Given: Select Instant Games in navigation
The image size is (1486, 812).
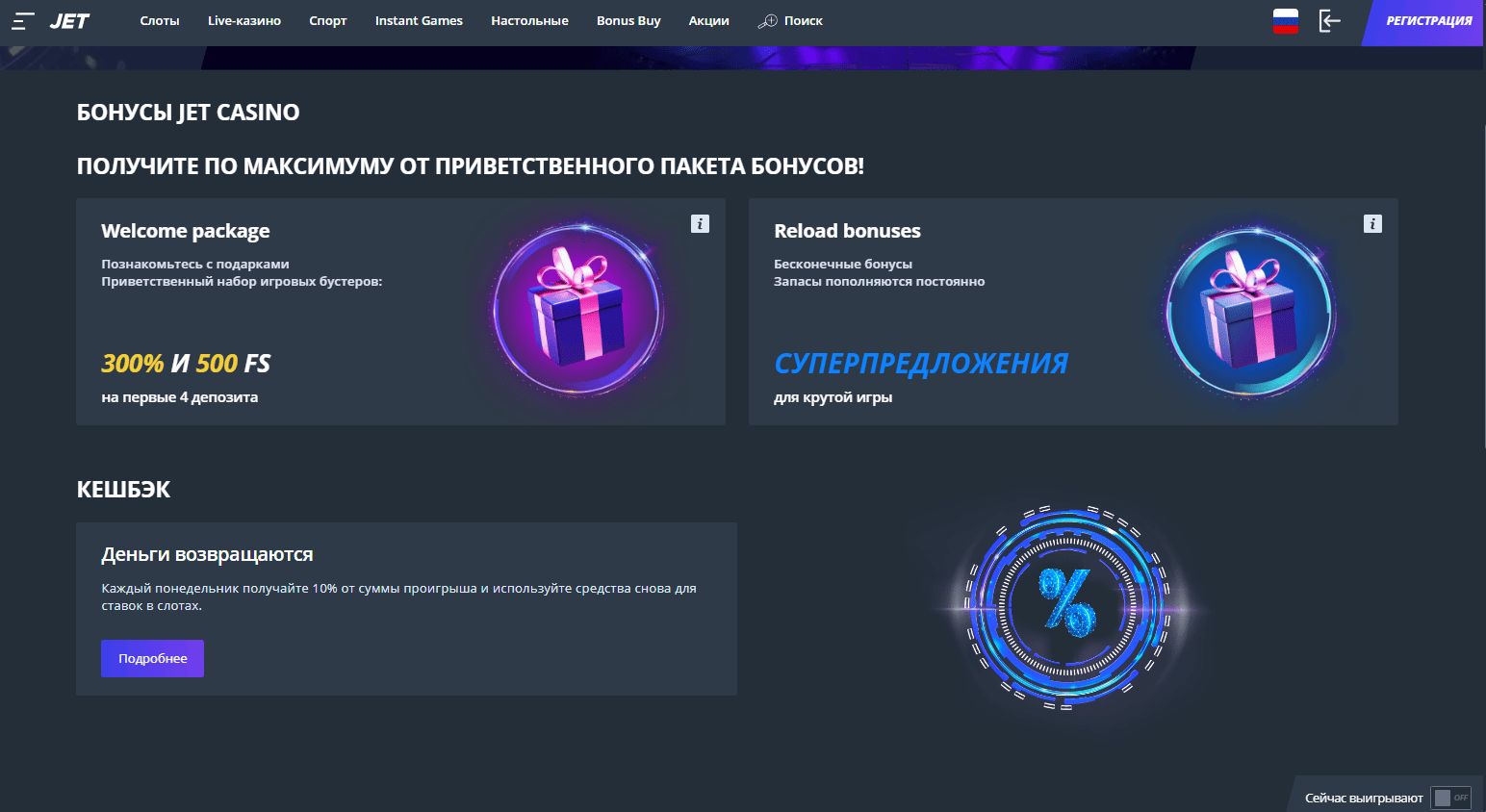Looking at the screenshot, I should [419, 20].
